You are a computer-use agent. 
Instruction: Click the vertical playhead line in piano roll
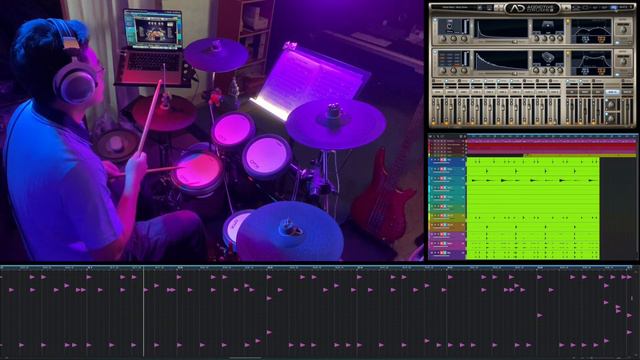click(144, 312)
